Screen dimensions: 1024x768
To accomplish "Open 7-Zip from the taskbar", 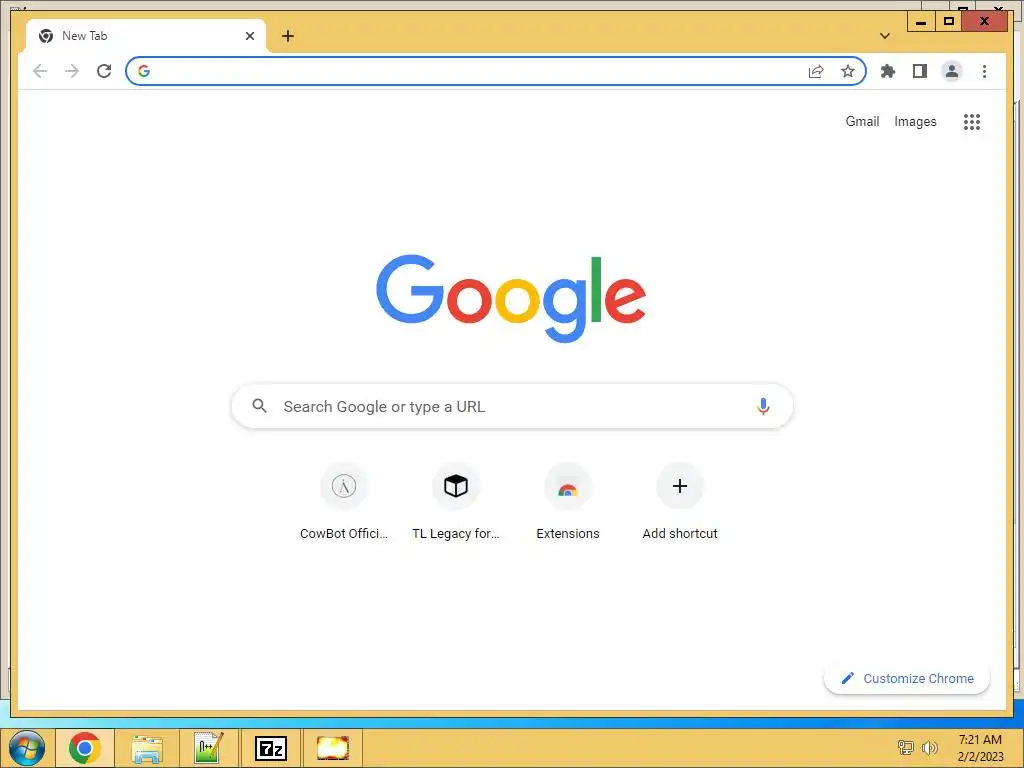I will 271,748.
